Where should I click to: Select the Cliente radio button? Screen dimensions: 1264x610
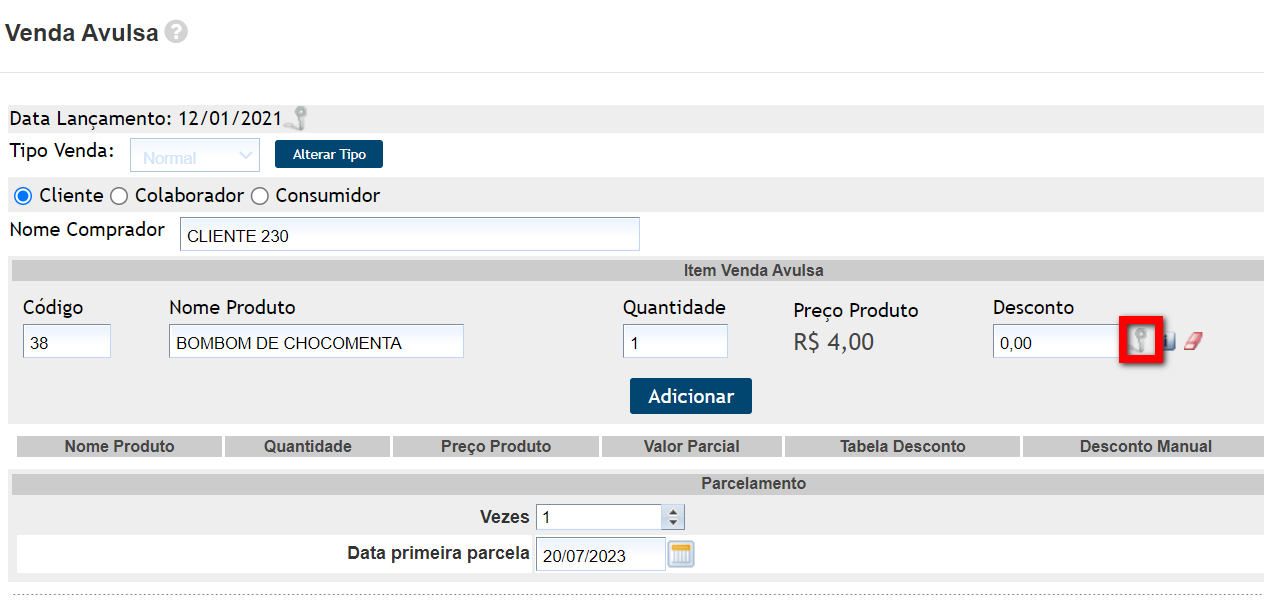[x=23, y=196]
